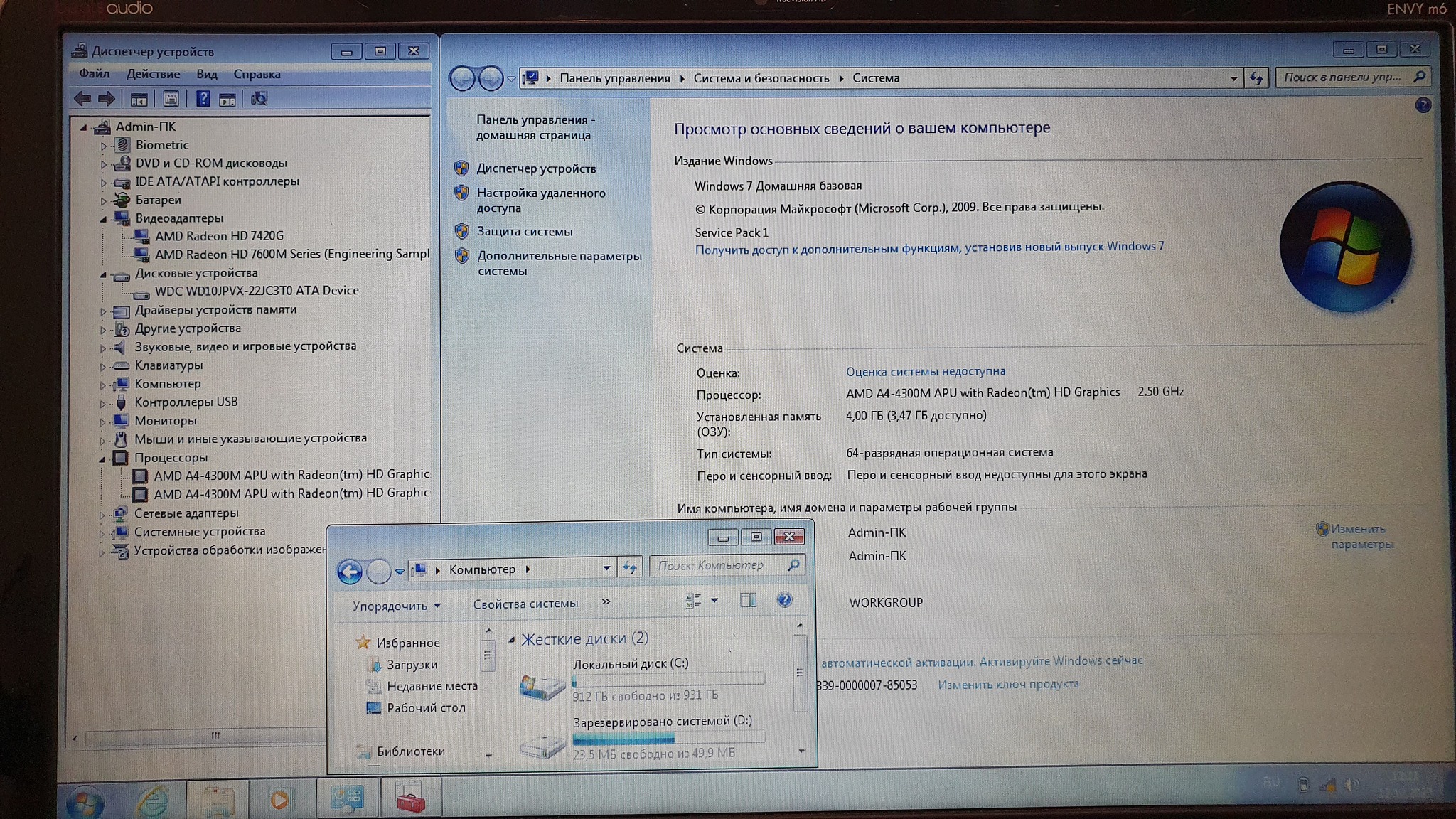The width and height of the screenshot is (1456, 819).
Task: Click the Properties icon in Device Manager toolbar
Action: [171, 99]
